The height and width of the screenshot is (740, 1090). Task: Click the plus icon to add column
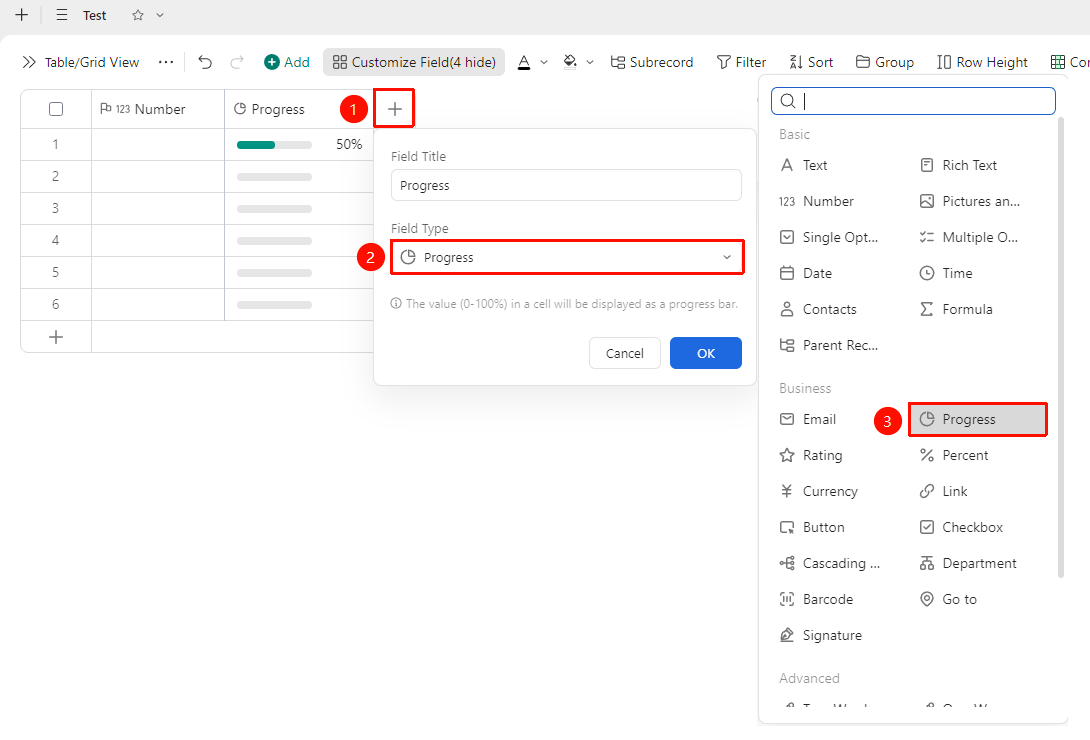point(394,108)
